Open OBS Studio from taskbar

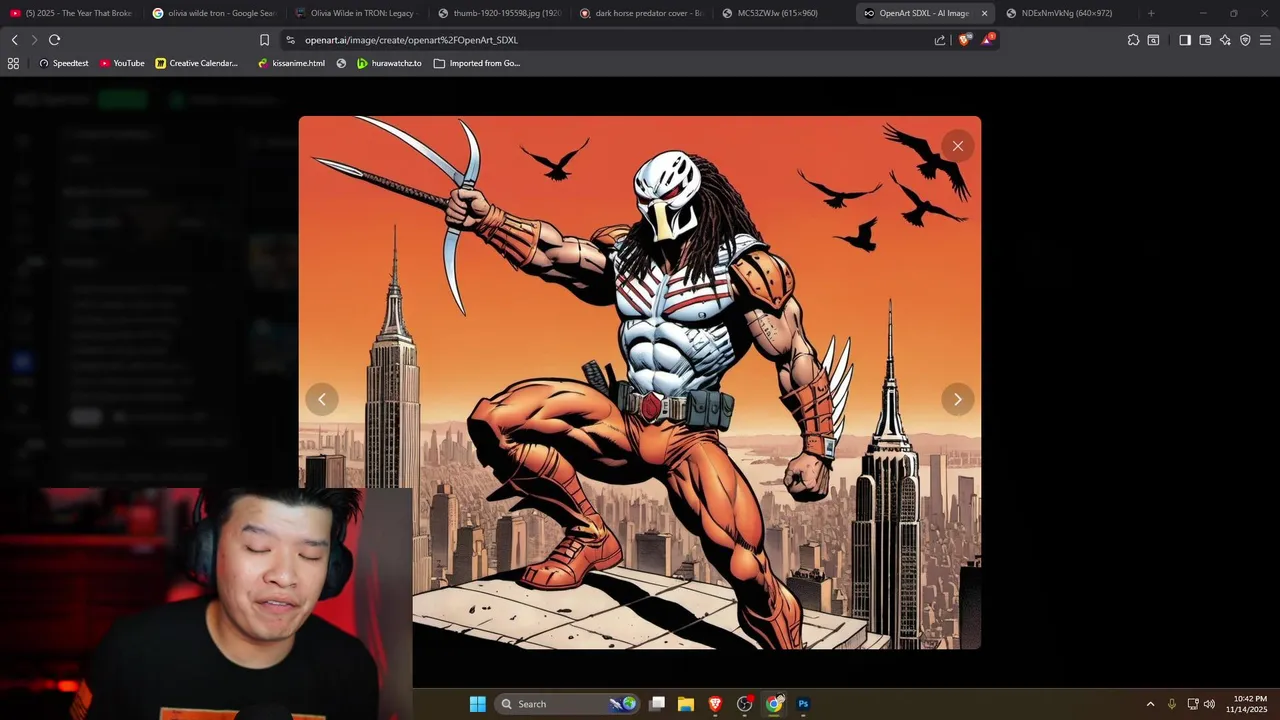[x=744, y=704]
